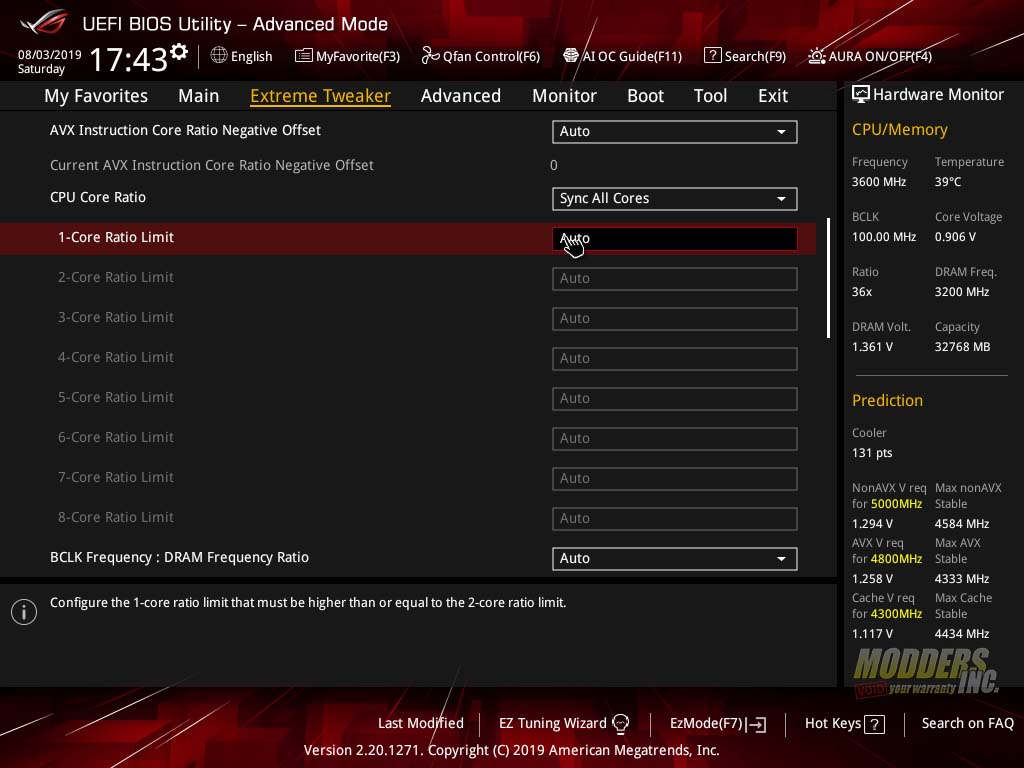This screenshot has width=1024, height=768.
Task: Select the Exit tab
Action: tap(773, 96)
